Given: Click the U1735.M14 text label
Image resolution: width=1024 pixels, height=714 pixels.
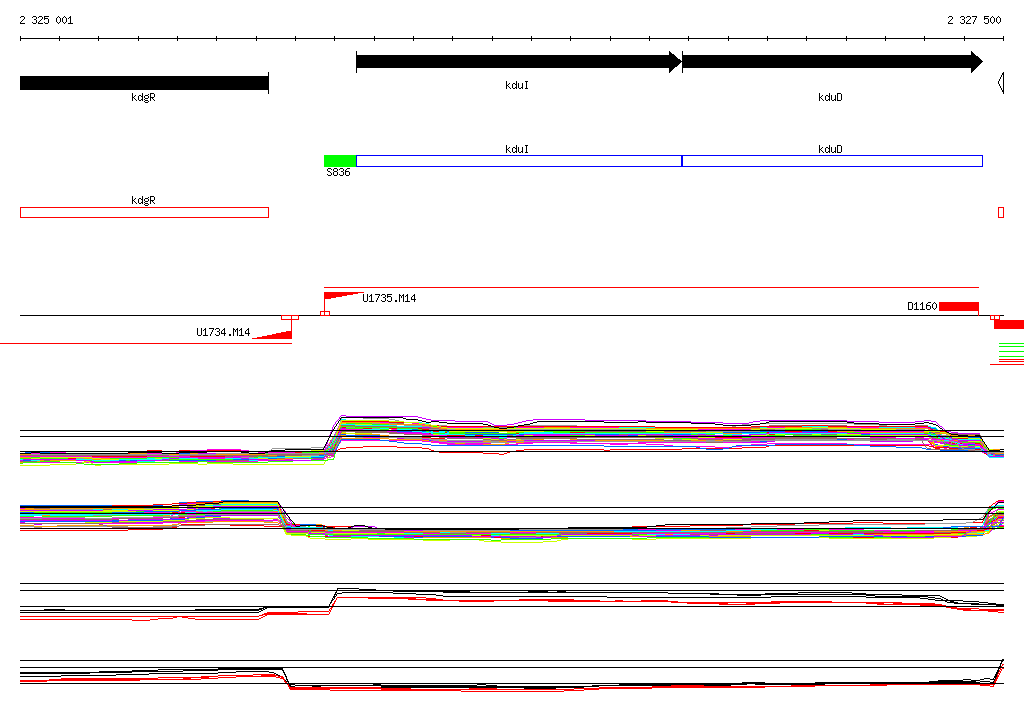Looking at the screenshot, I should click(389, 298).
